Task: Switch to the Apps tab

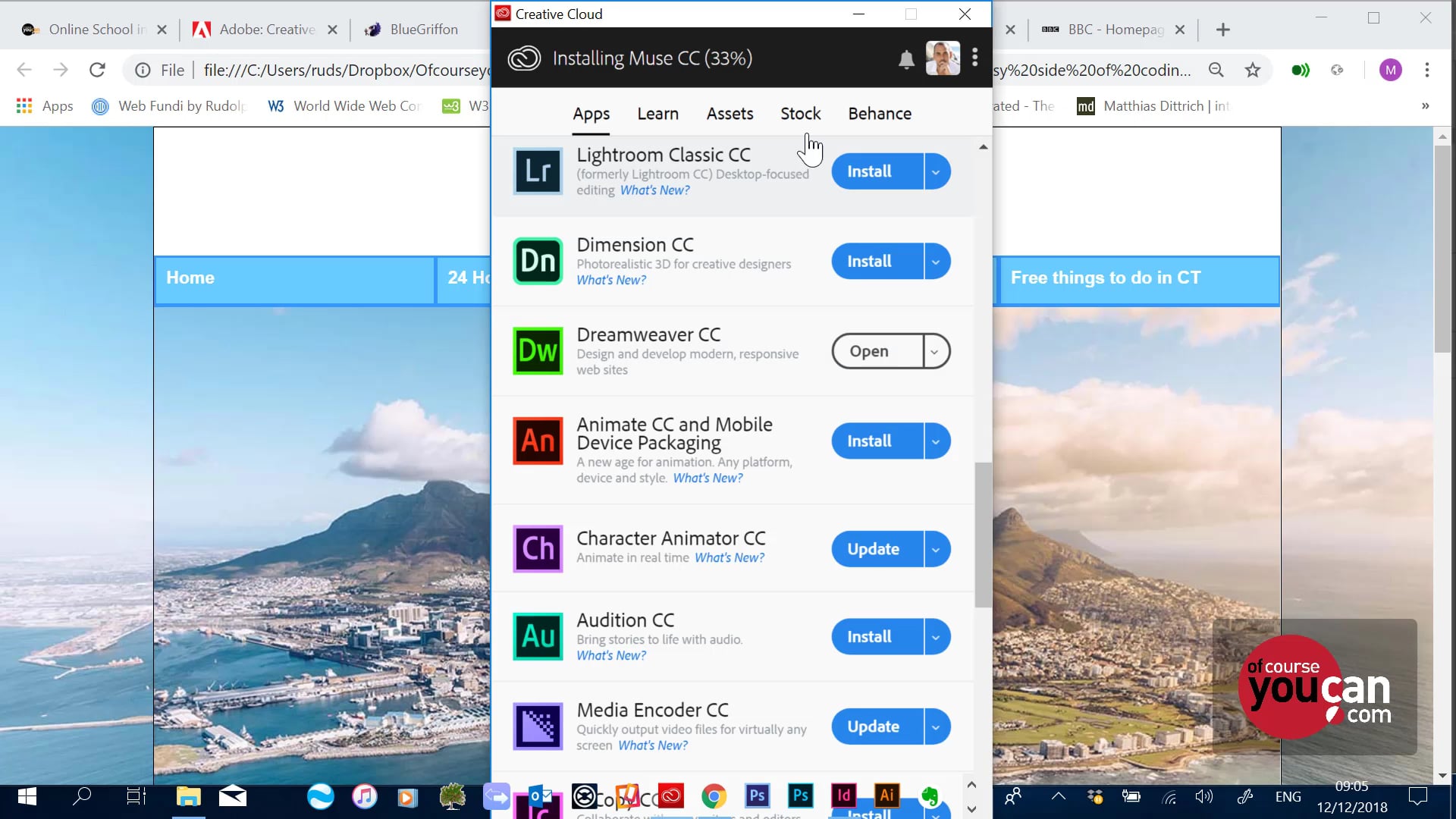Action: click(591, 114)
